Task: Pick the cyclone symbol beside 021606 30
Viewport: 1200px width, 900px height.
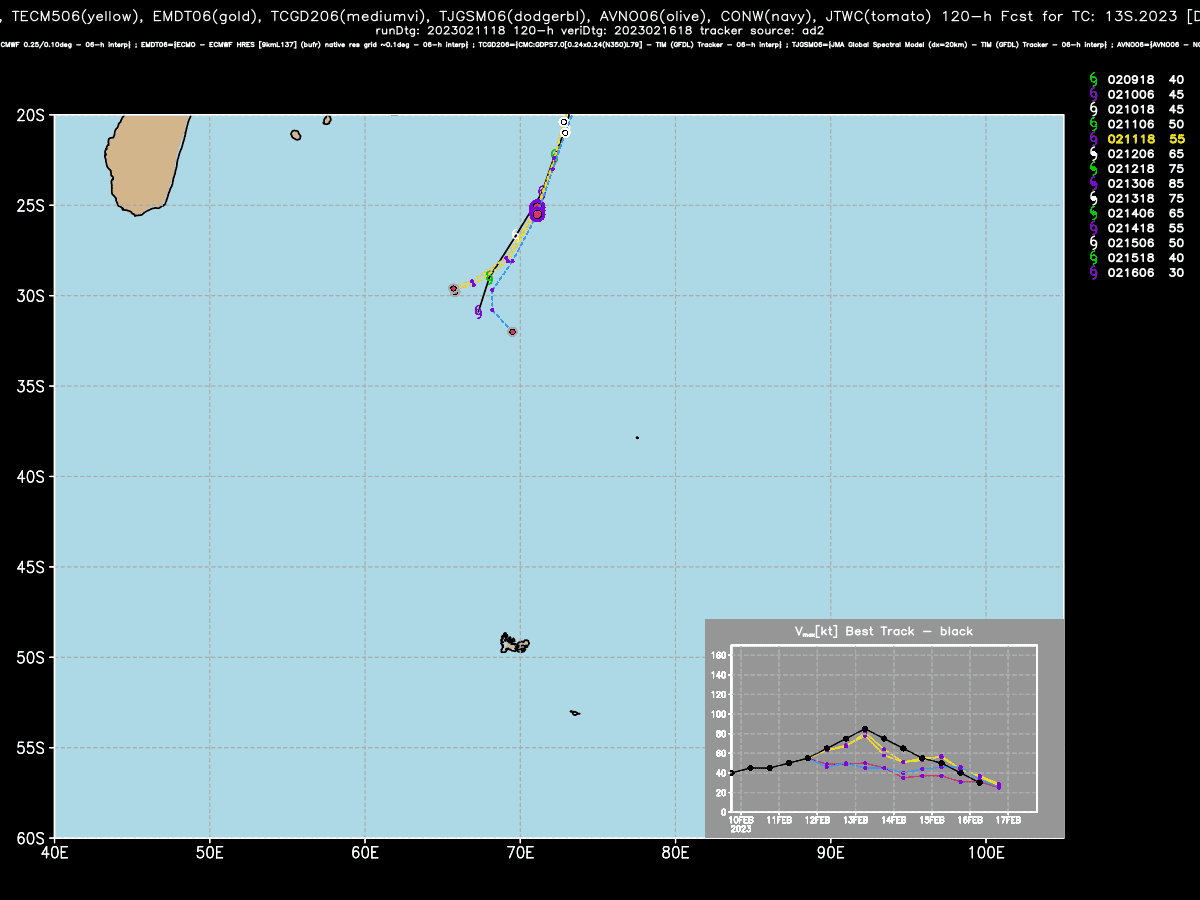Action: click(1093, 274)
